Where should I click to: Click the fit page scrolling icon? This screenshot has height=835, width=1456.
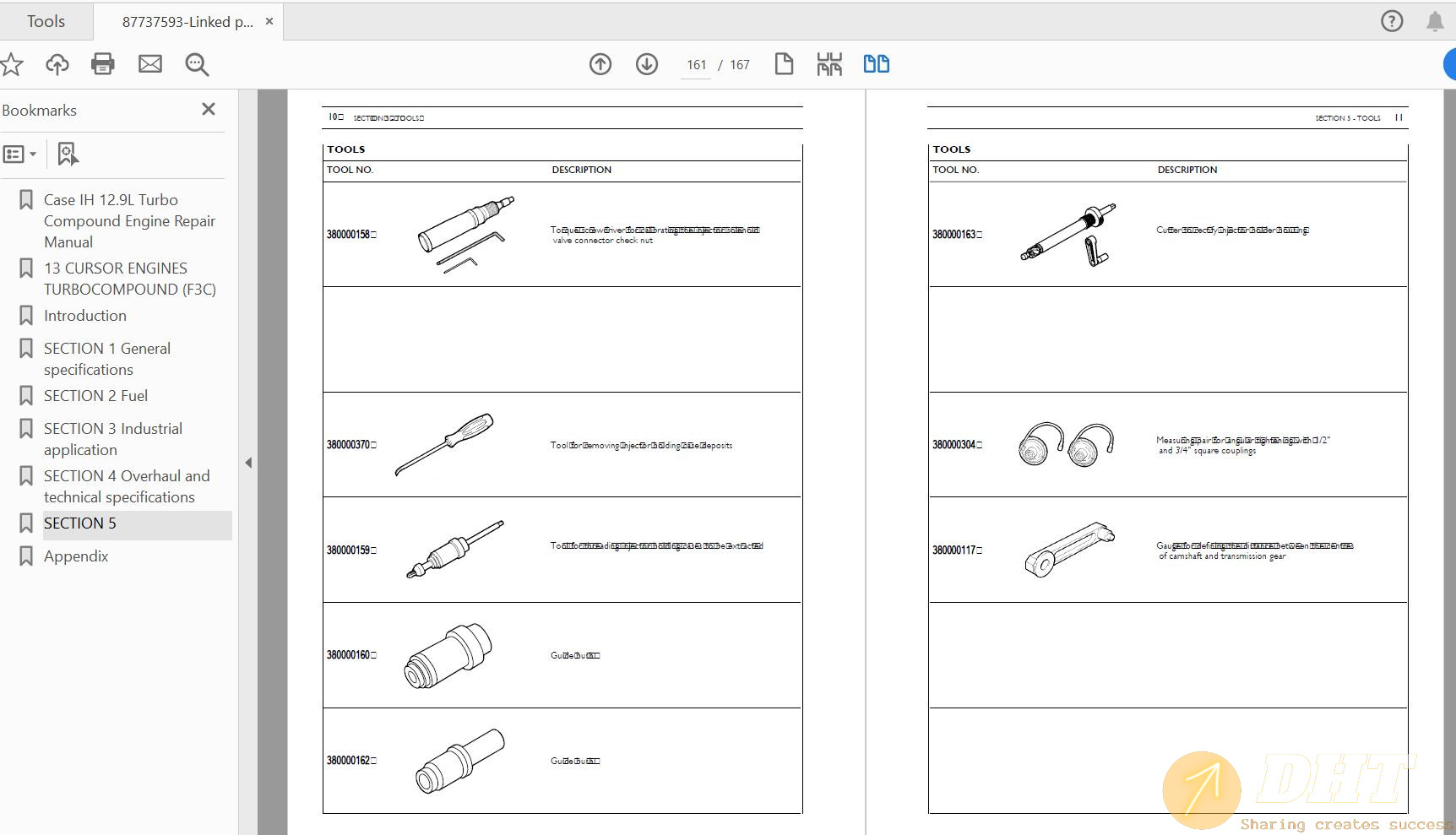(x=829, y=64)
